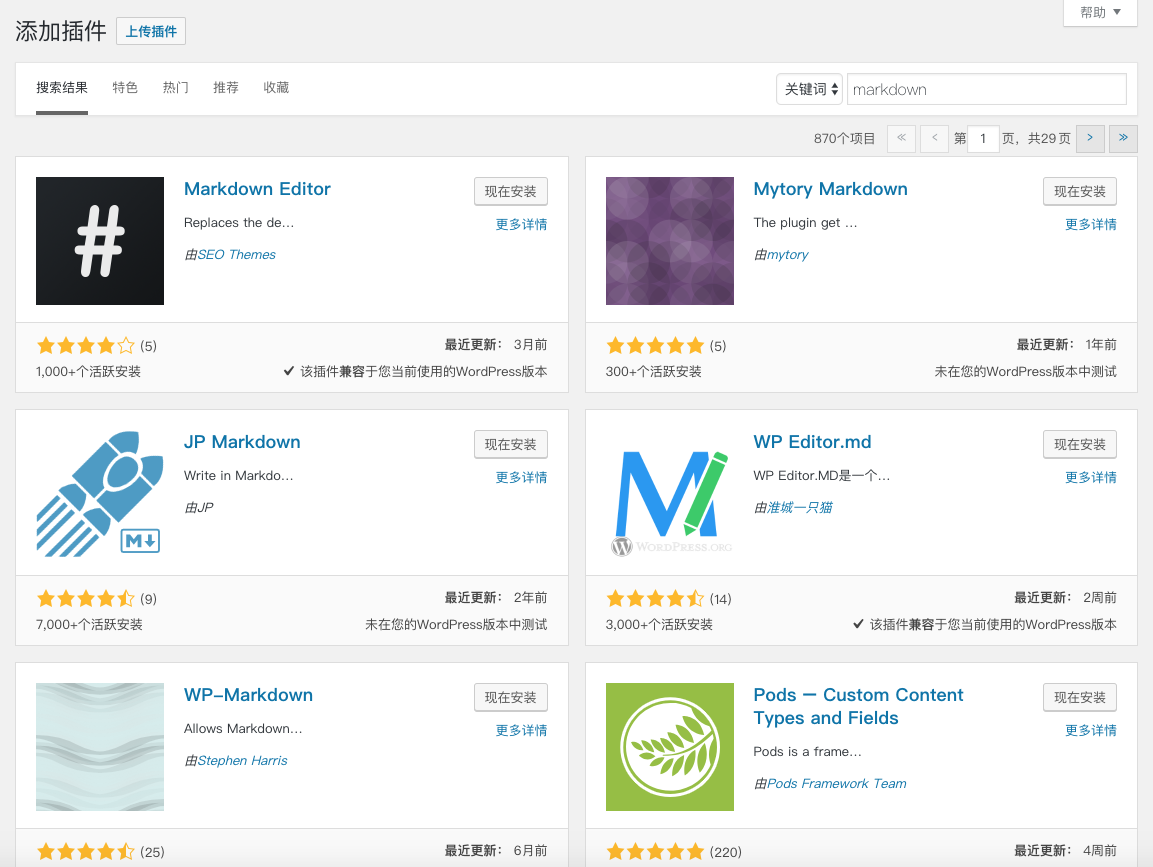View 更多详情 for JP Markdown

[521, 477]
